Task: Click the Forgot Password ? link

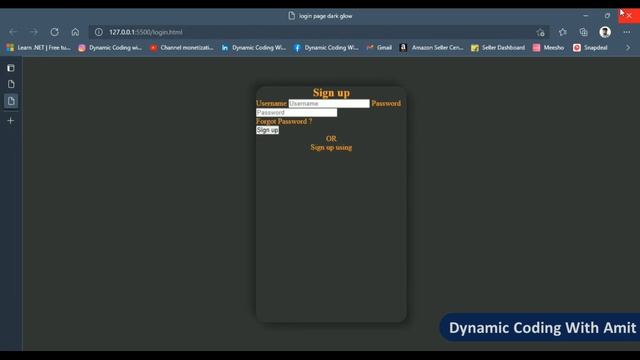Action: click(284, 121)
